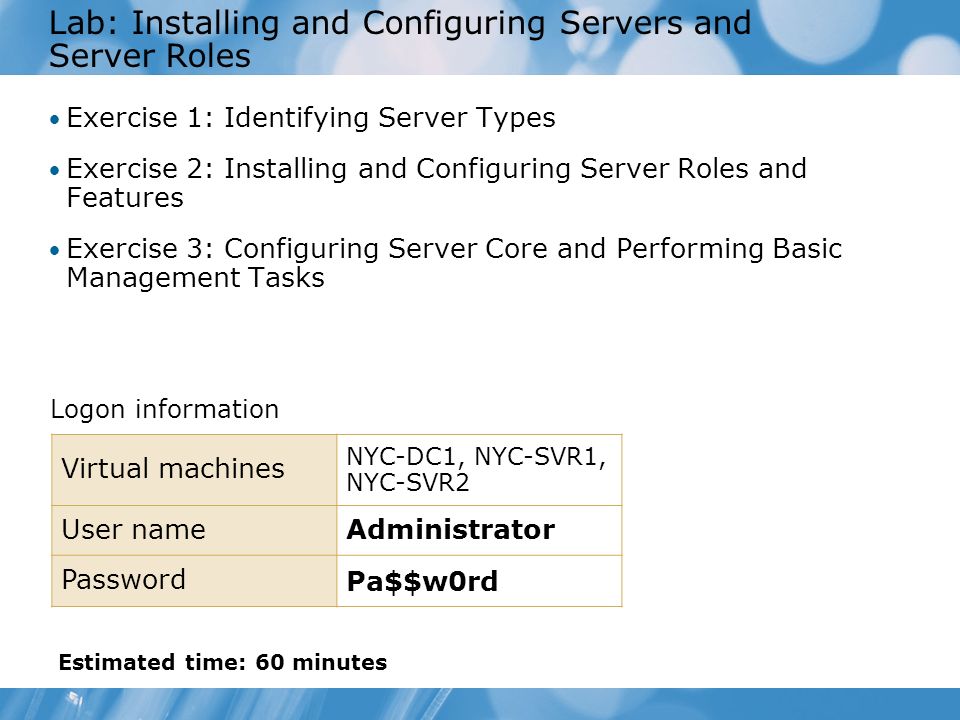Click the bullet dot before Exercise 2

[55, 170]
